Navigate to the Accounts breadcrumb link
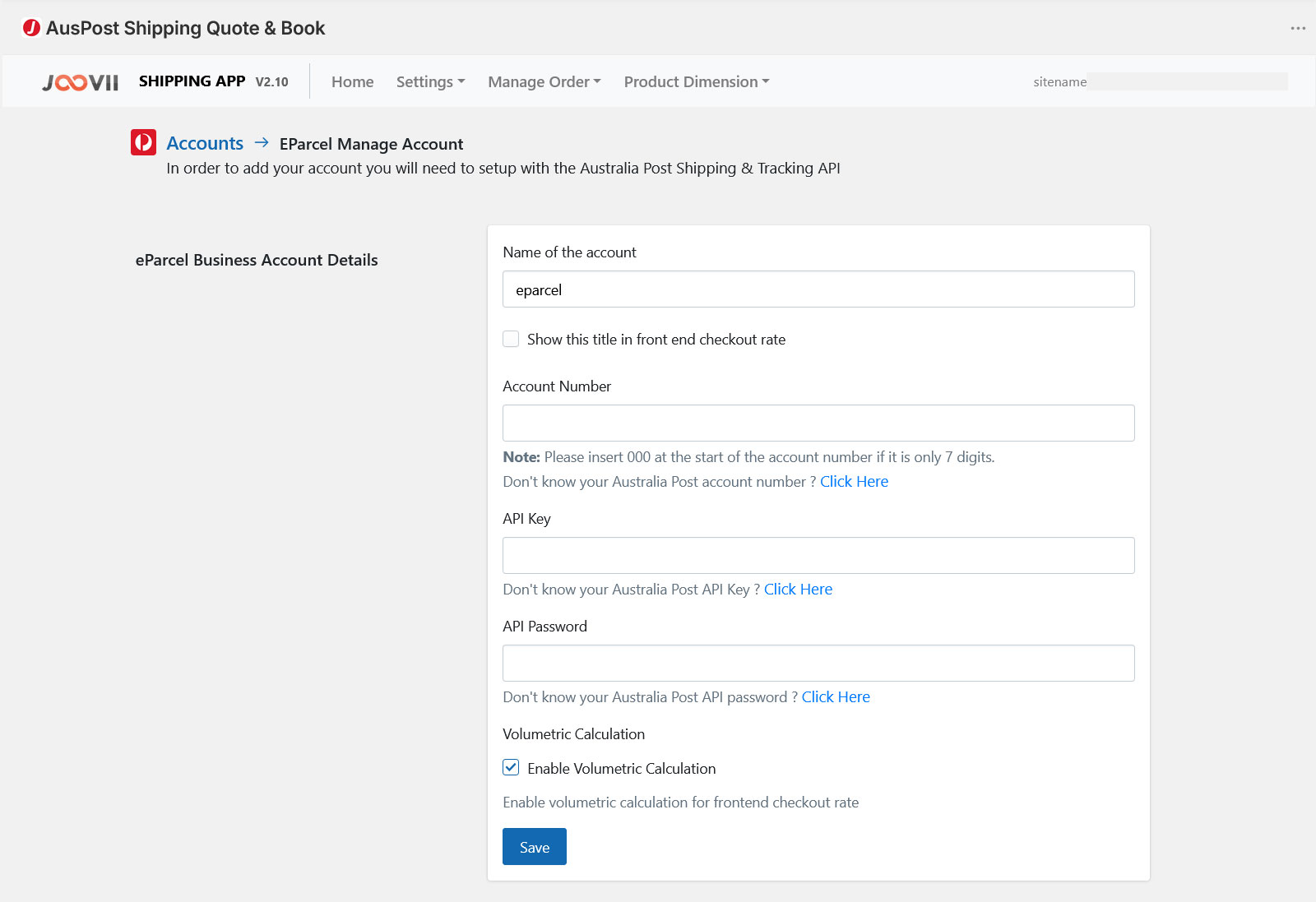Image resolution: width=1316 pixels, height=902 pixels. pos(205,143)
